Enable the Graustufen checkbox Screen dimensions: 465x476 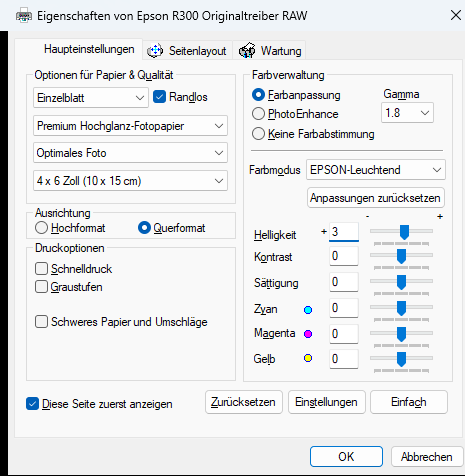click(x=41, y=287)
